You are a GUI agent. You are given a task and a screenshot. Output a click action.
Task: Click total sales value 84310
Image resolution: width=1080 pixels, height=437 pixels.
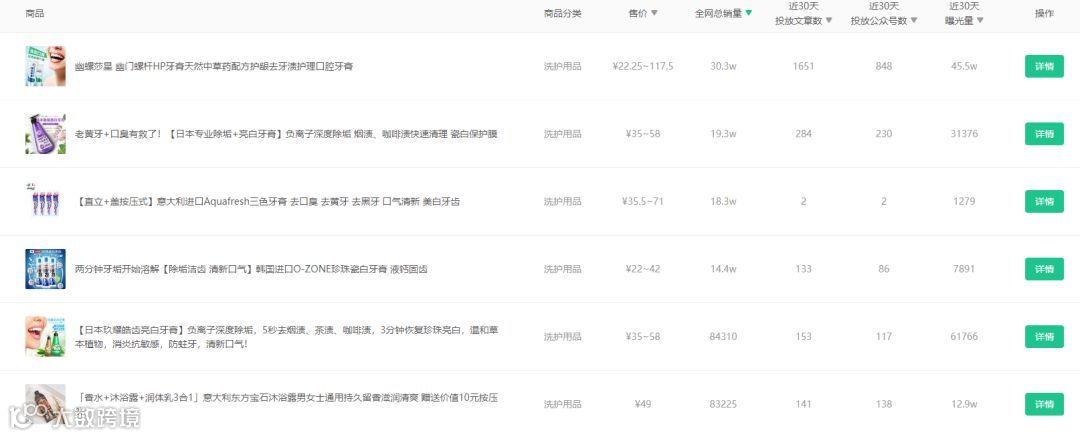tap(723, 336)
